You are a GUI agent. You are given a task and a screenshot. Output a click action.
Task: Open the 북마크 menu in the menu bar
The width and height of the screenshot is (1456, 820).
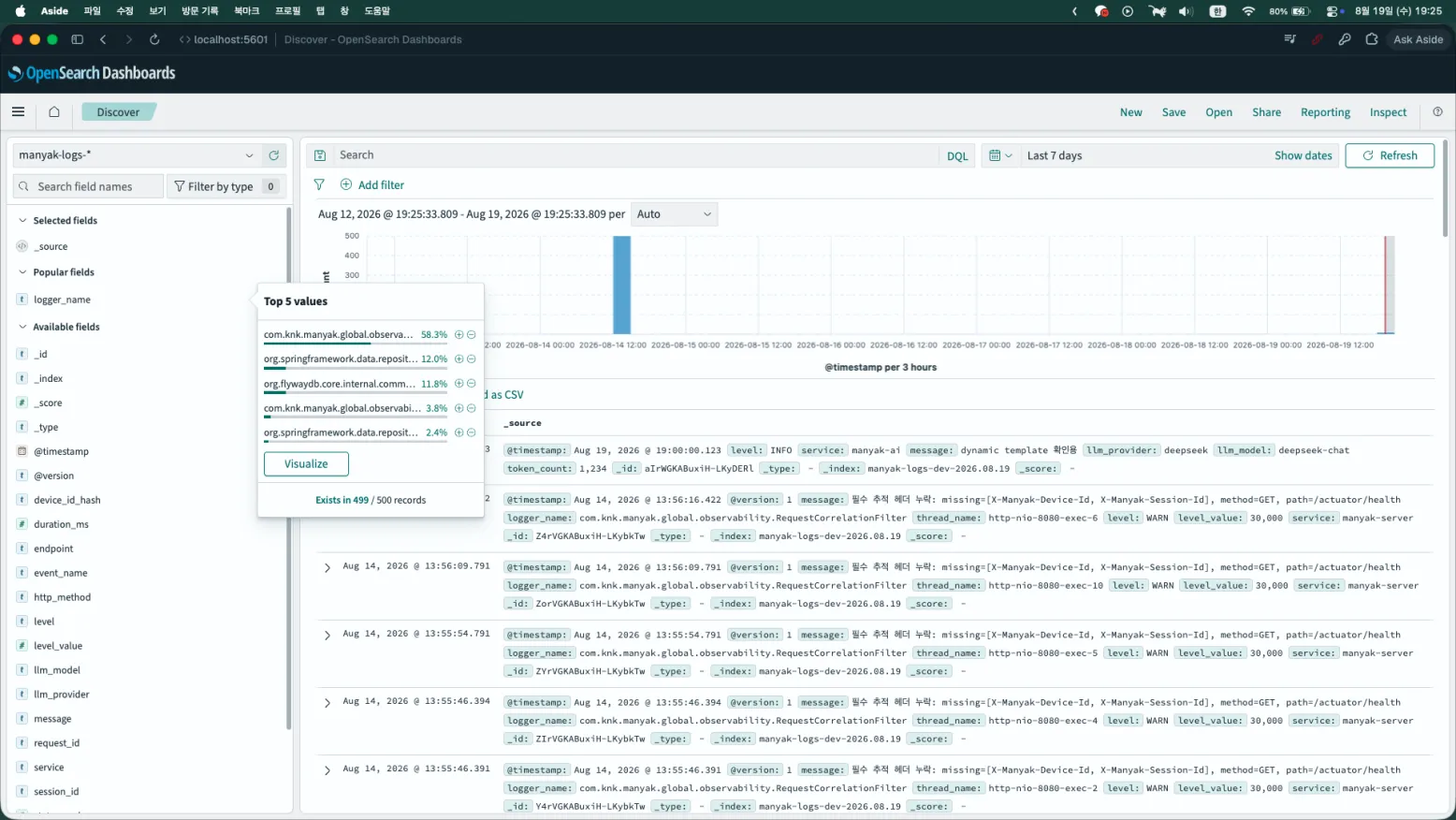pyautogui.click(x=246, y=11)
